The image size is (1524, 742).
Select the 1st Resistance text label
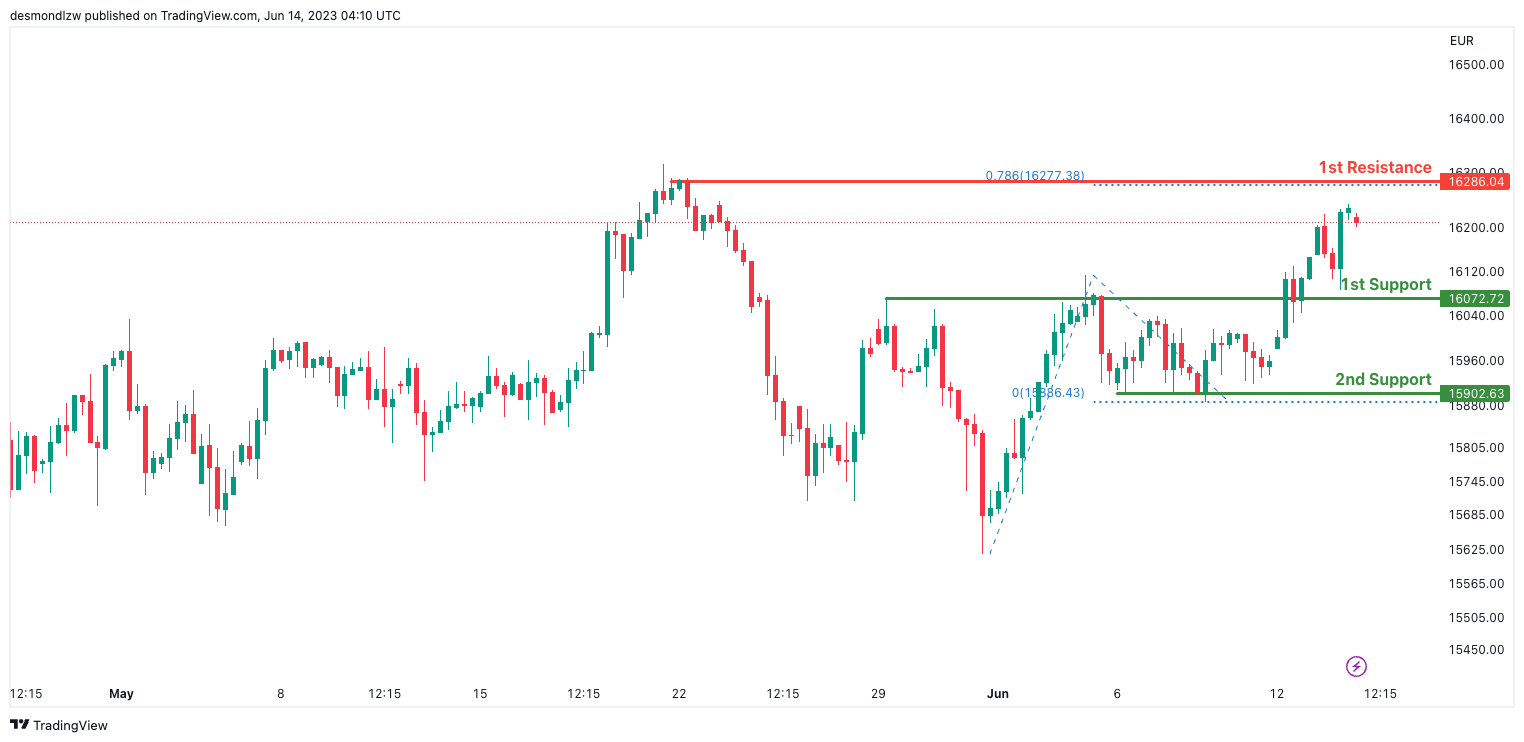(1374, 167)
